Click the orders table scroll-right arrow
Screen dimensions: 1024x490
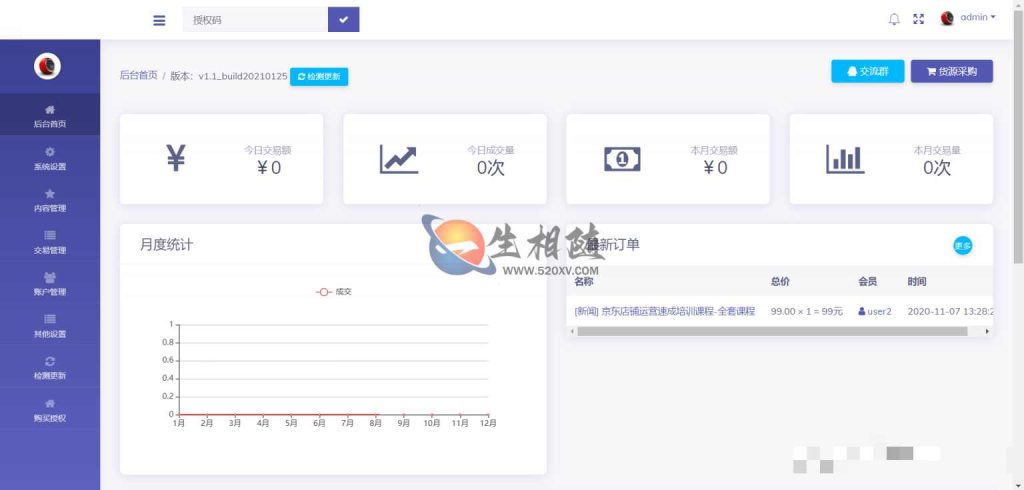point(987,331)
